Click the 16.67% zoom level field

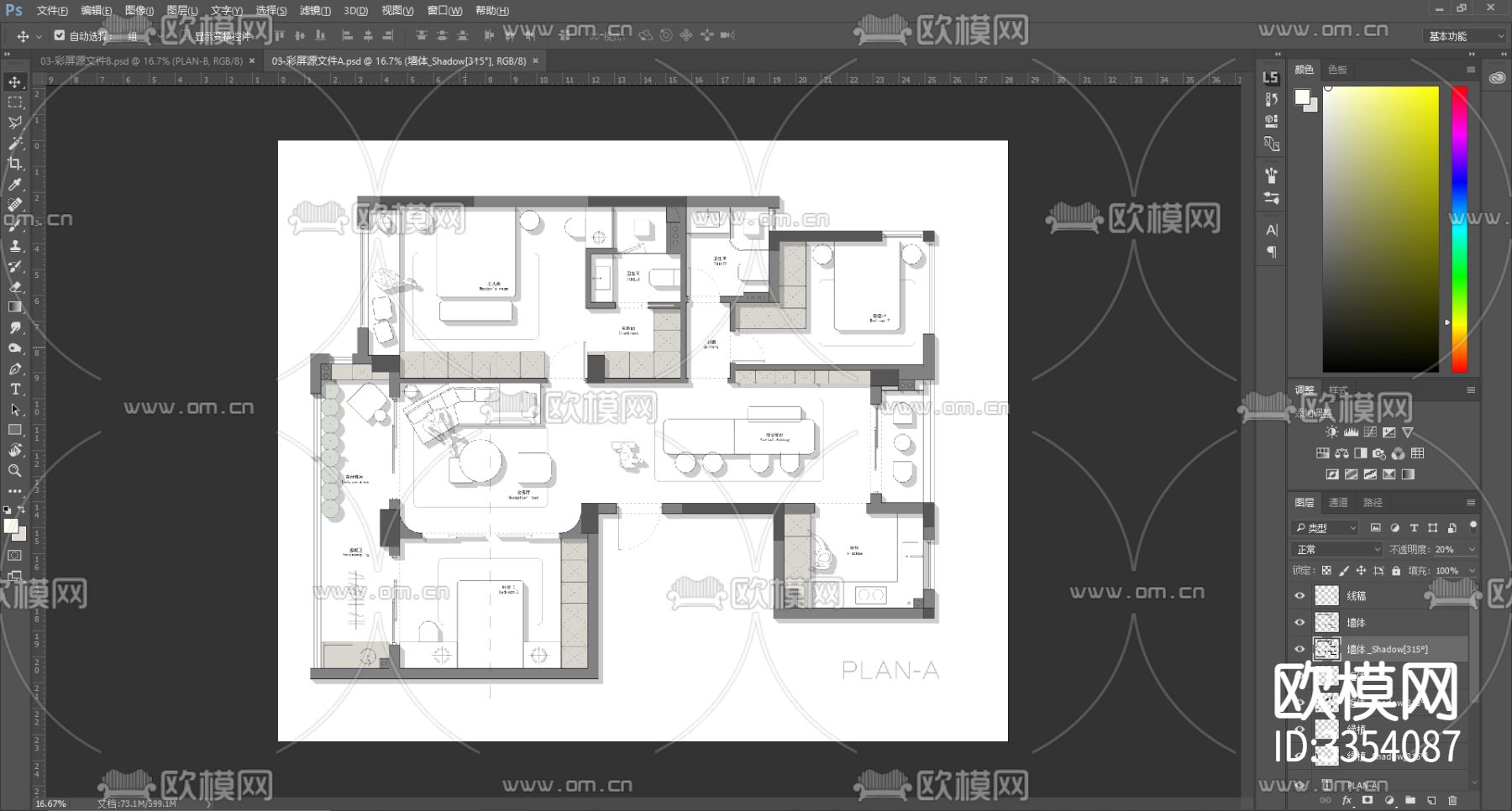point(50,803)
